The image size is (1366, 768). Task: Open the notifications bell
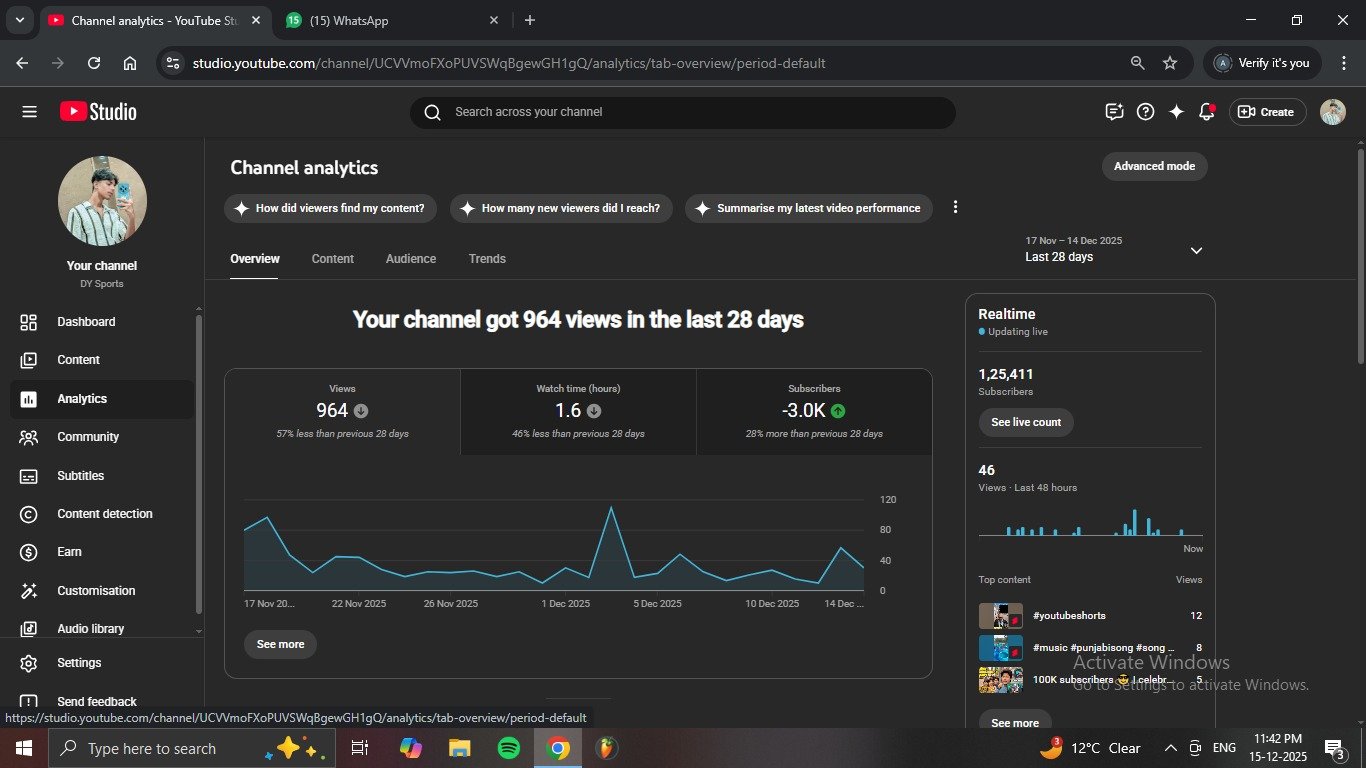1206,112
